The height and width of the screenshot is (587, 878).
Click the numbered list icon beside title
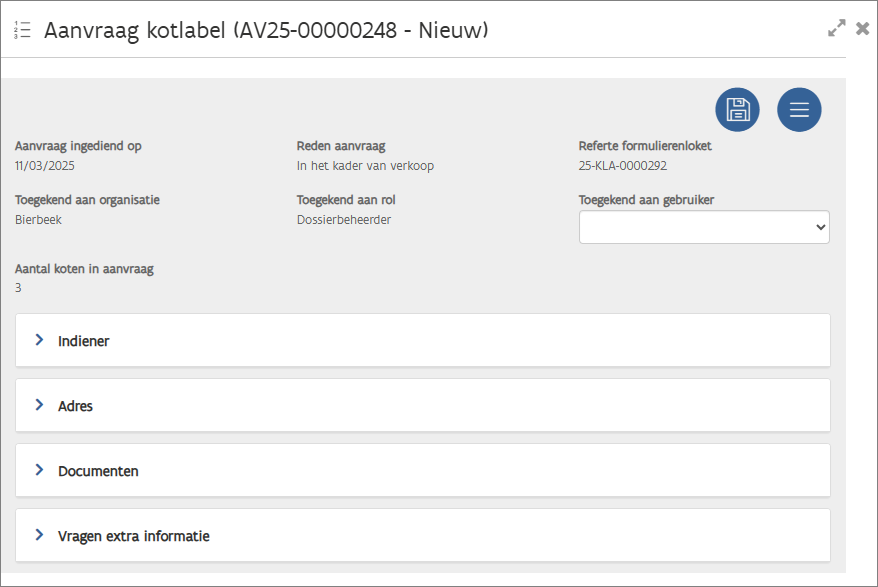click(23, 30)
